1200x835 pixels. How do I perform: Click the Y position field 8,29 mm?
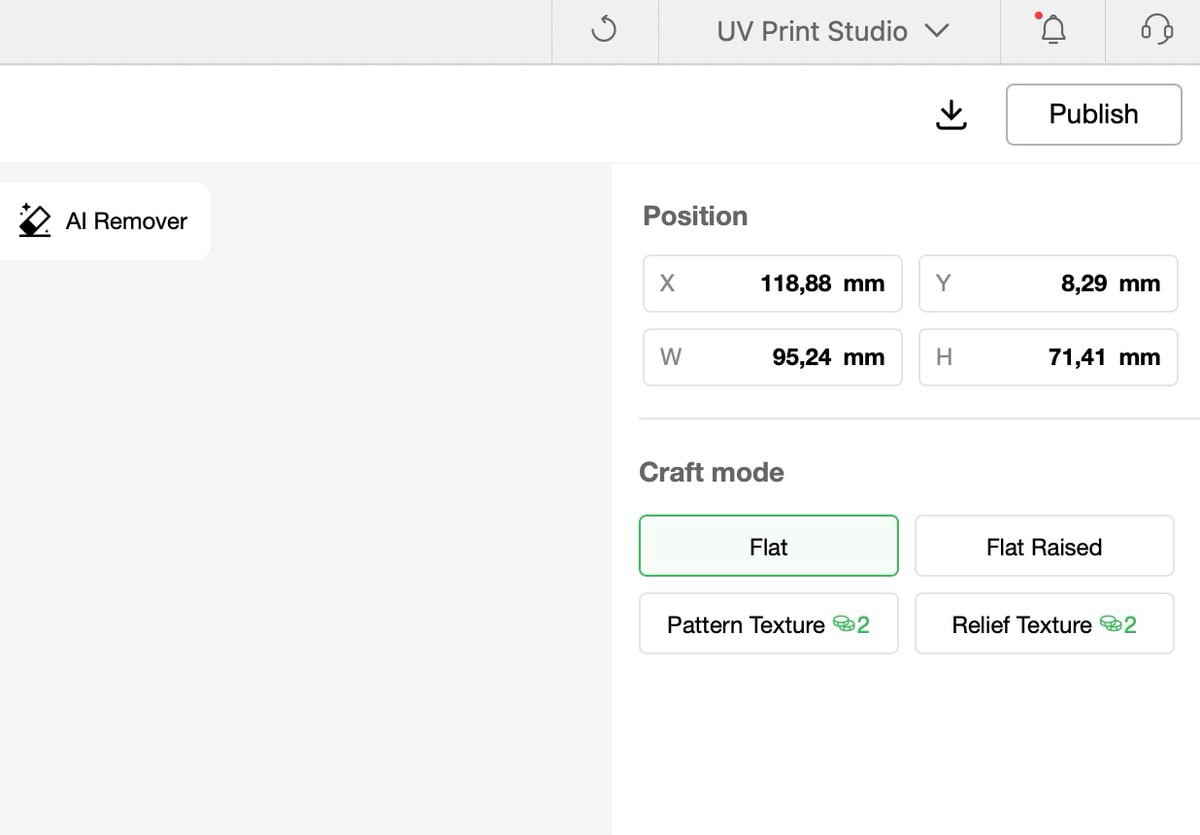(x=1048, y=284)
